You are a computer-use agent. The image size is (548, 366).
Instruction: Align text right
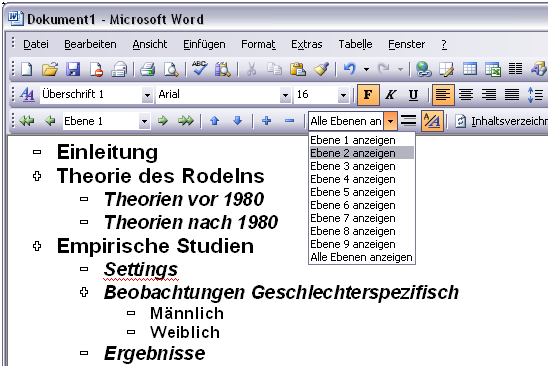[x=489, y=94]
